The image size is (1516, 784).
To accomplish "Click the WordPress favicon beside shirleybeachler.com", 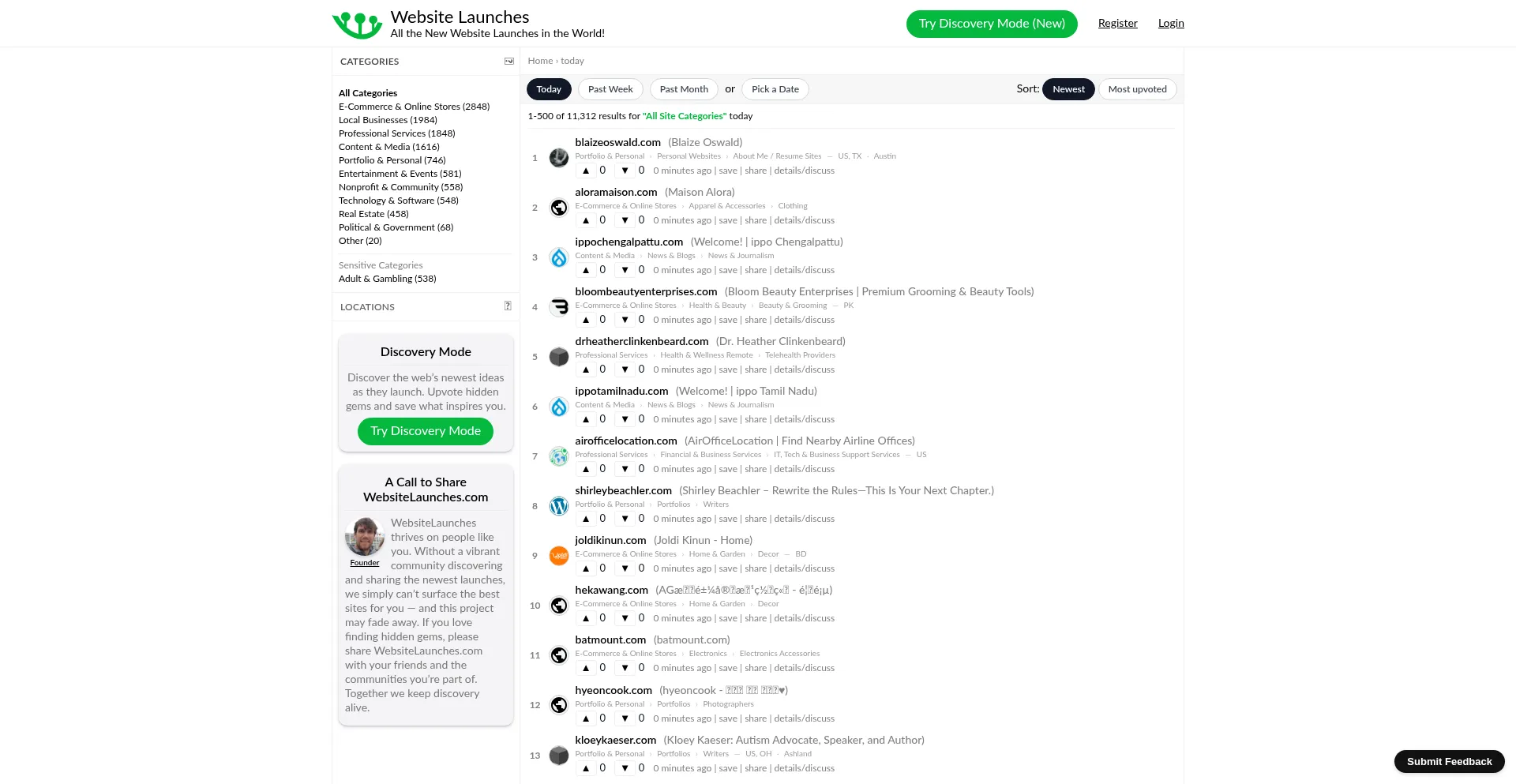I will point(559,506).
